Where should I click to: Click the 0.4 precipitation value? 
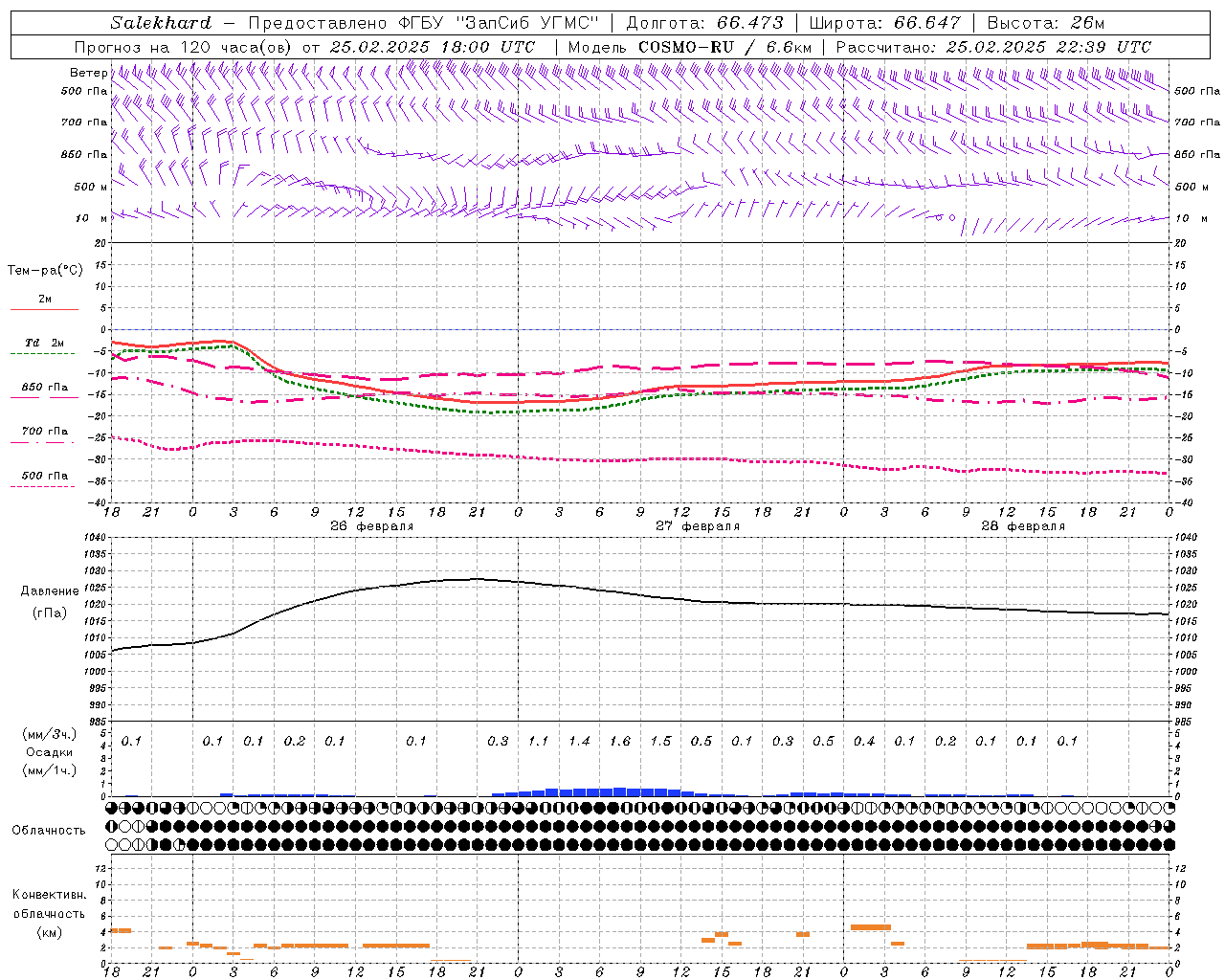coord(864,742)
